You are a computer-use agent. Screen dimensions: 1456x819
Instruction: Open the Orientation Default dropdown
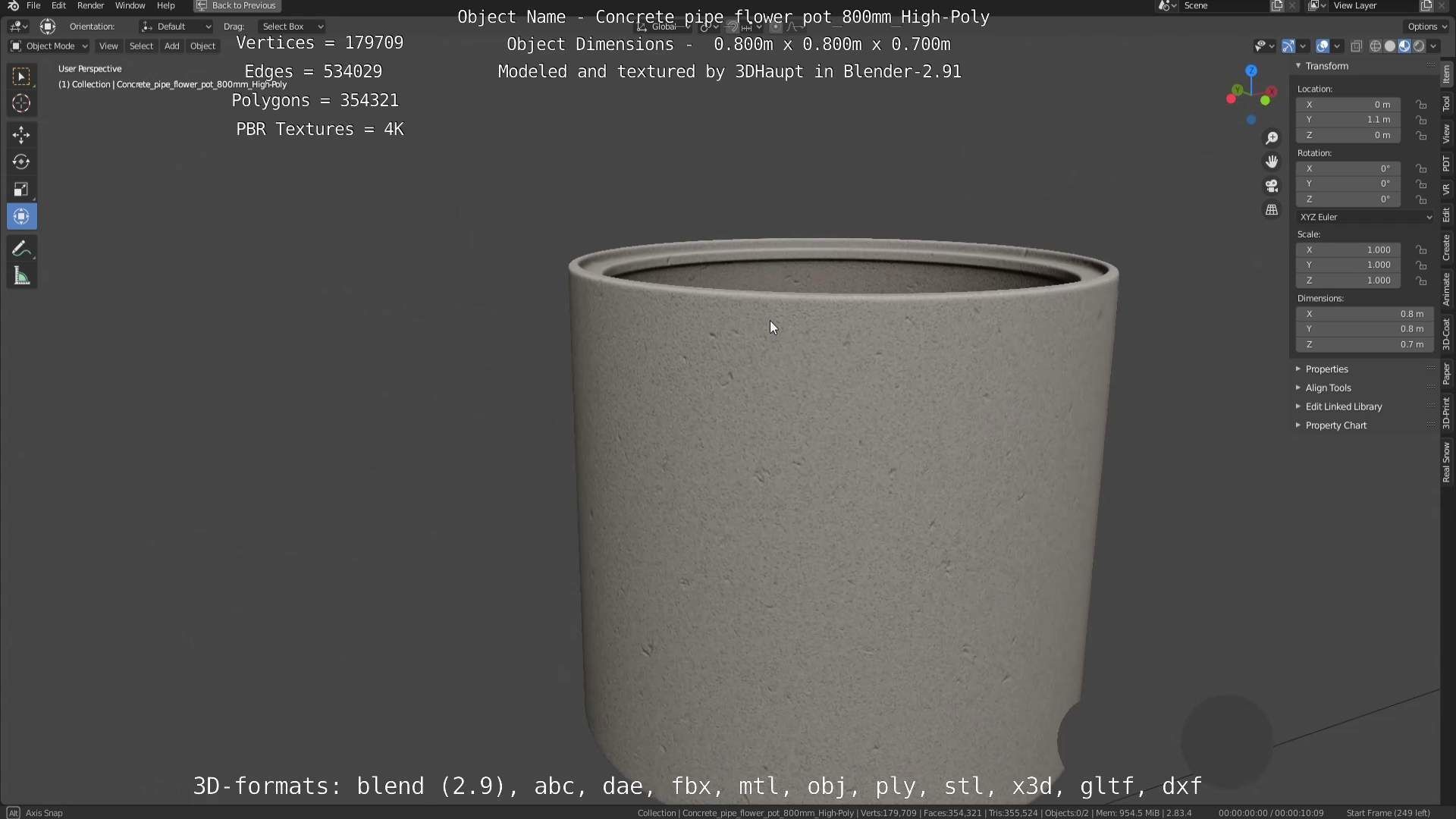pos(176,27)
